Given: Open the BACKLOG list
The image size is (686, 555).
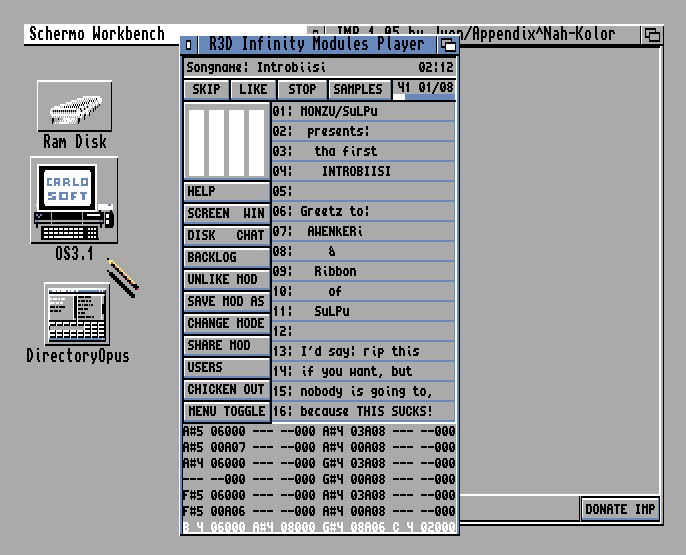Looking at the screenshot, I should 227,257.
